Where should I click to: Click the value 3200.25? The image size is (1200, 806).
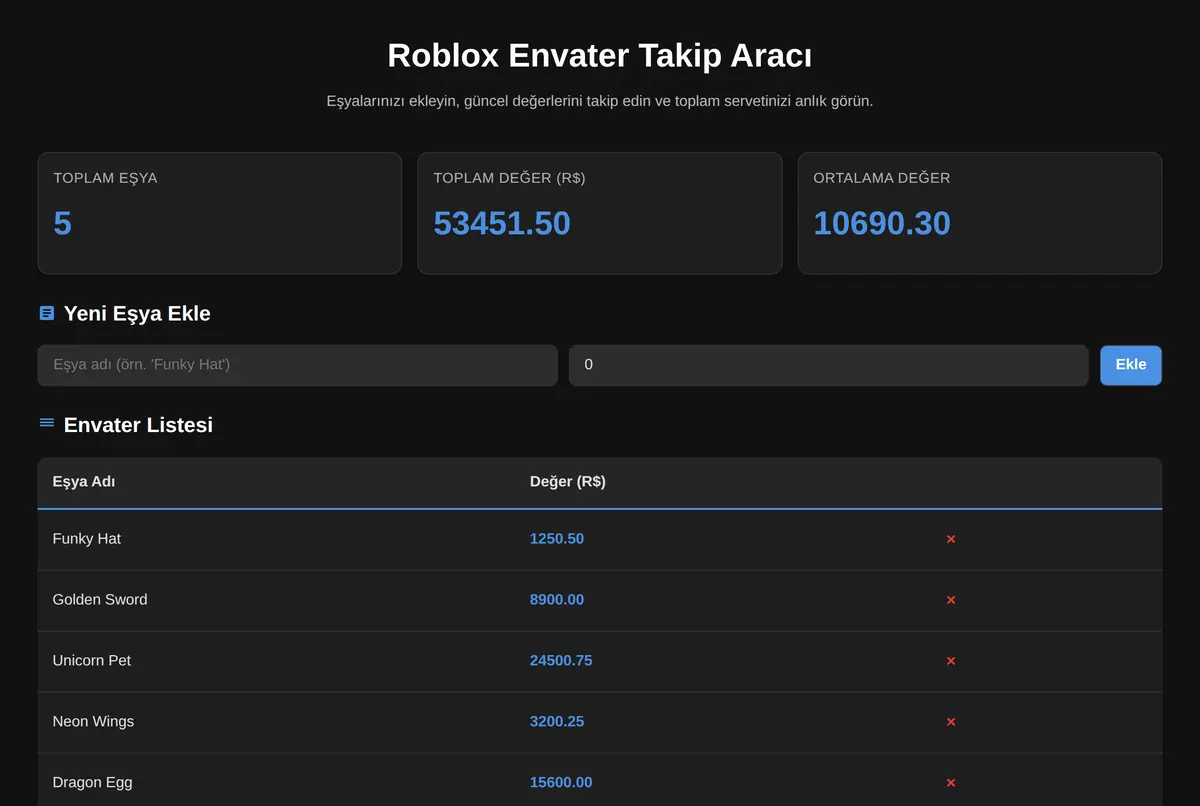[557, 722]
